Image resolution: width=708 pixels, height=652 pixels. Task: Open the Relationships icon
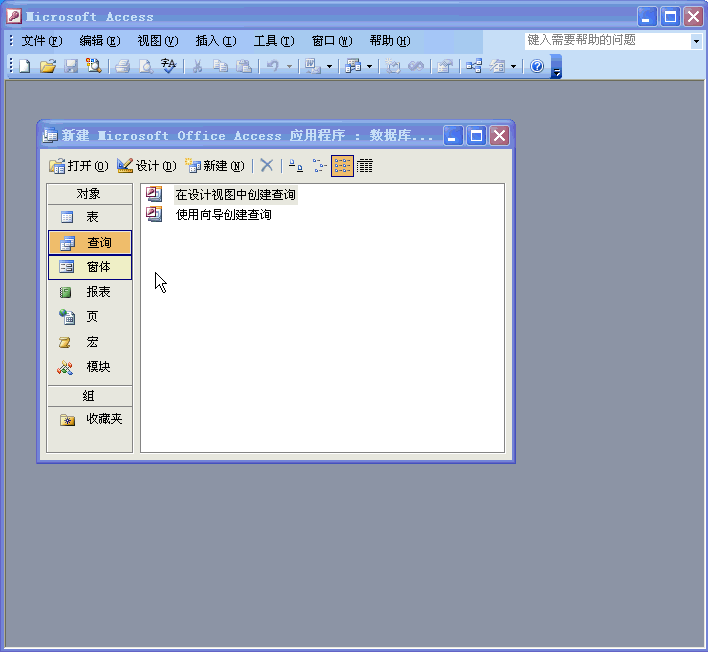pos(474,66)
